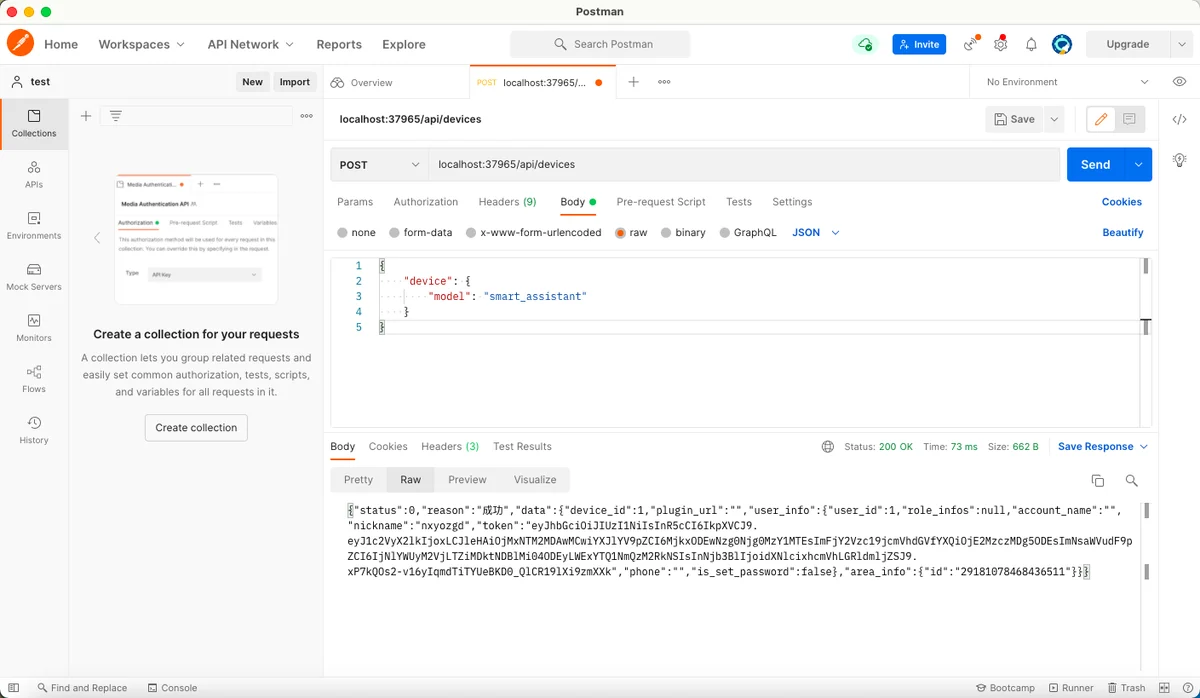Image resolution: width=1200 pixels, height=698 pixels.
Task: Switch to the Params tab
Action: click(355, 202)
